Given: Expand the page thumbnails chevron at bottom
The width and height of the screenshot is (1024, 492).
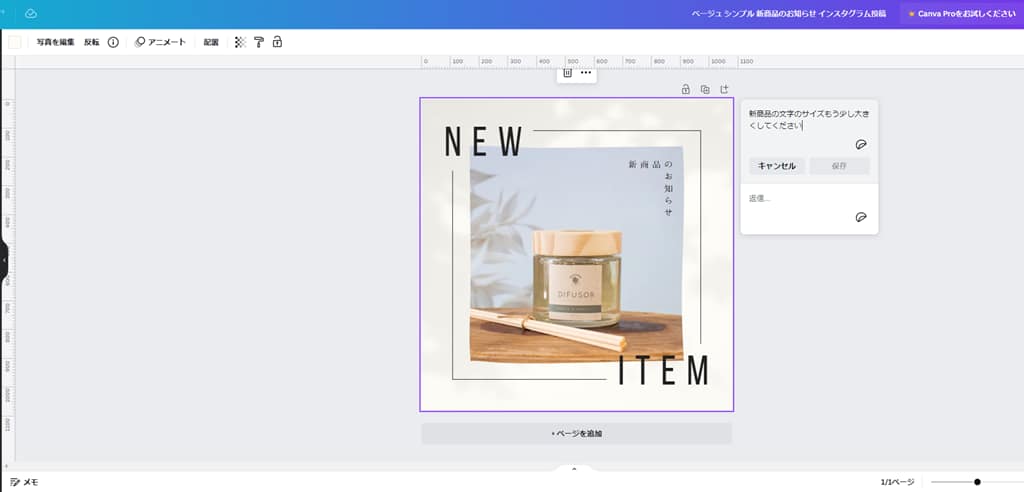Looking at the screenshot, I should (x=574, y=468).
